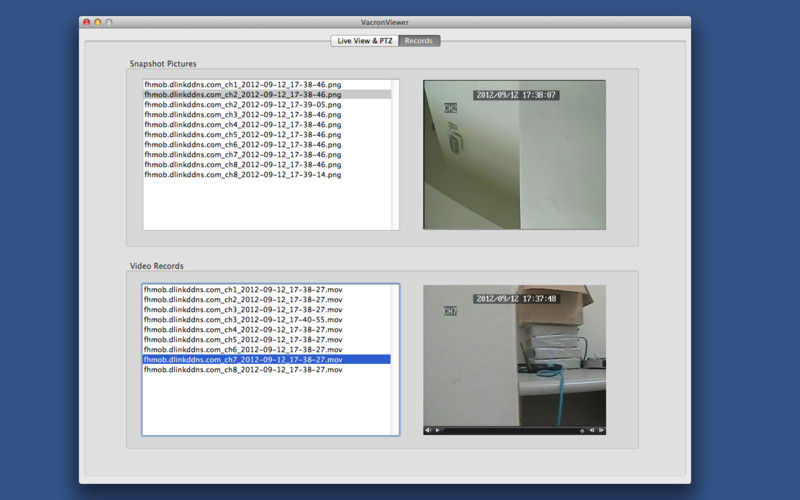This screenshot has width=800, height=500.
Task: Click the volume icon in video player
Action: pos(428,430)
